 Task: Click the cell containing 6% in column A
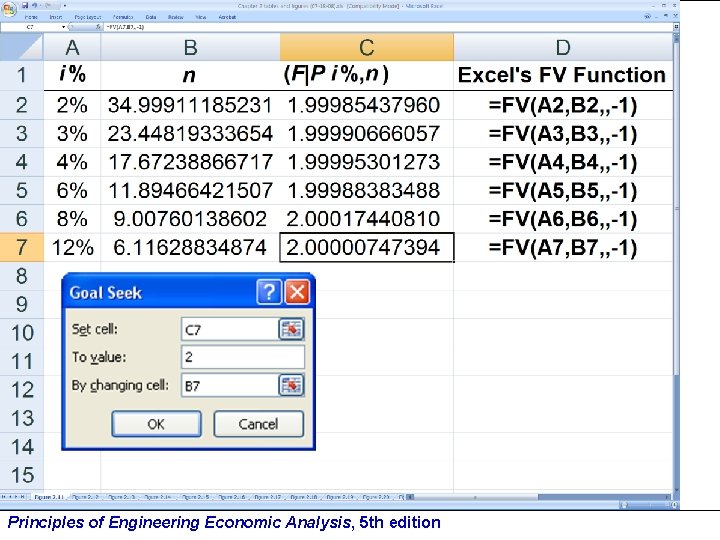[x=72, y=191]
